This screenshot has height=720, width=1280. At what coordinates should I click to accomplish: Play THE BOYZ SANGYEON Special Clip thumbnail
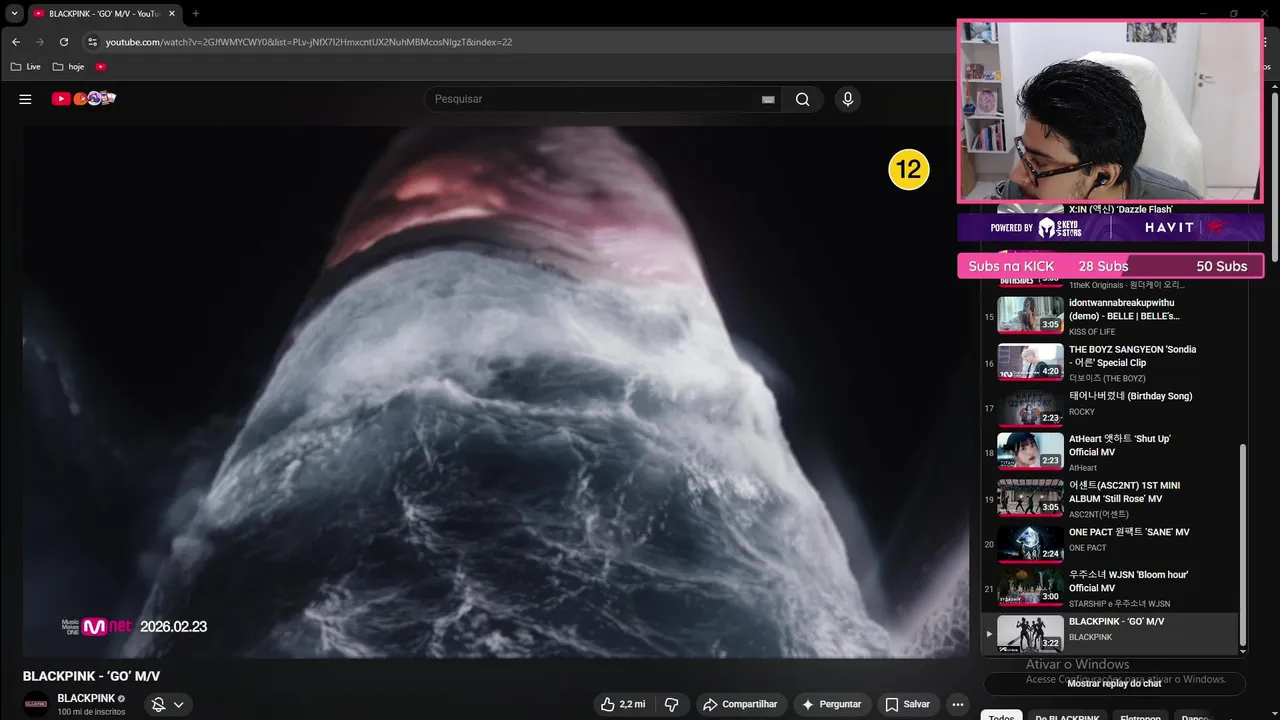[x=1030, y=362]
